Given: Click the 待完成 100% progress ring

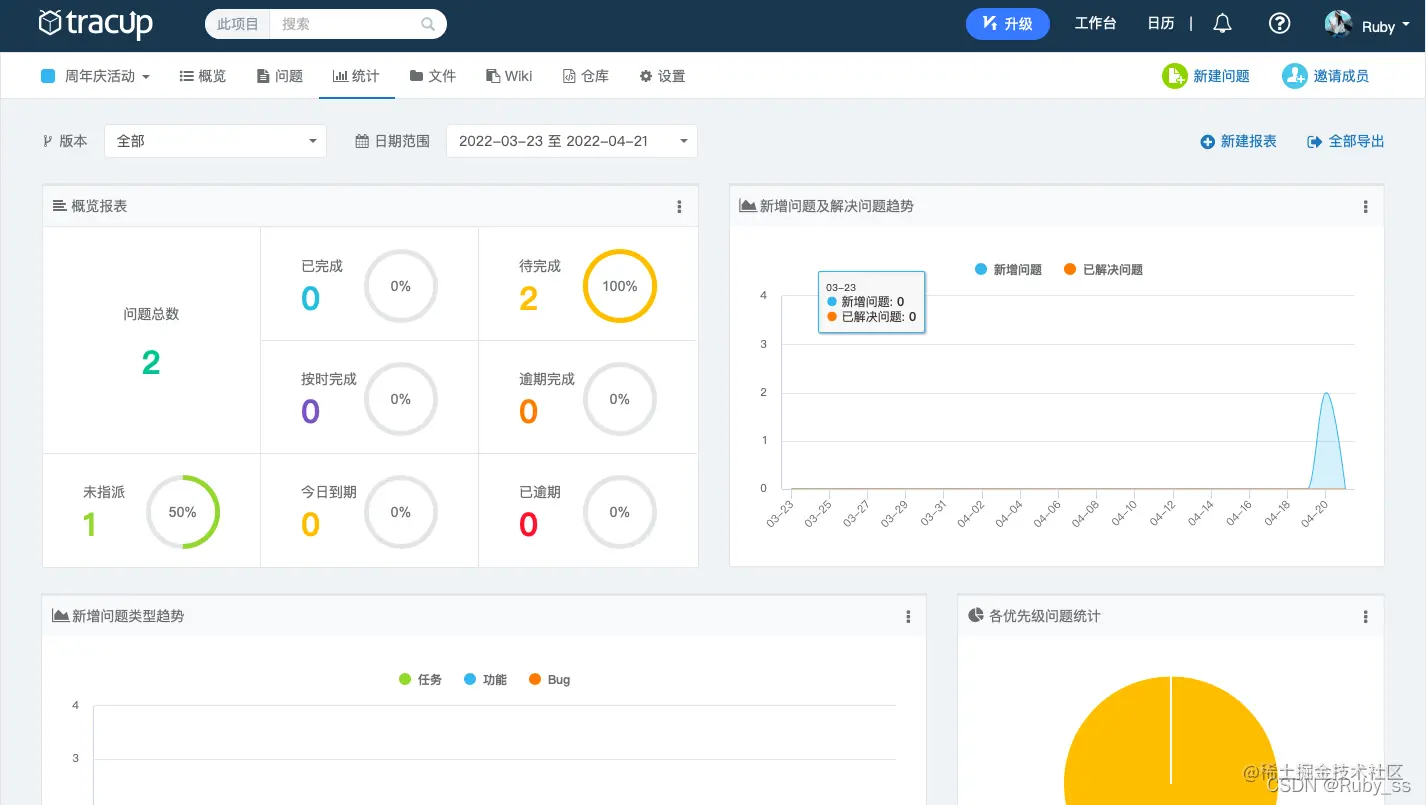Looking at the screenshot, I should coord(620,286).
